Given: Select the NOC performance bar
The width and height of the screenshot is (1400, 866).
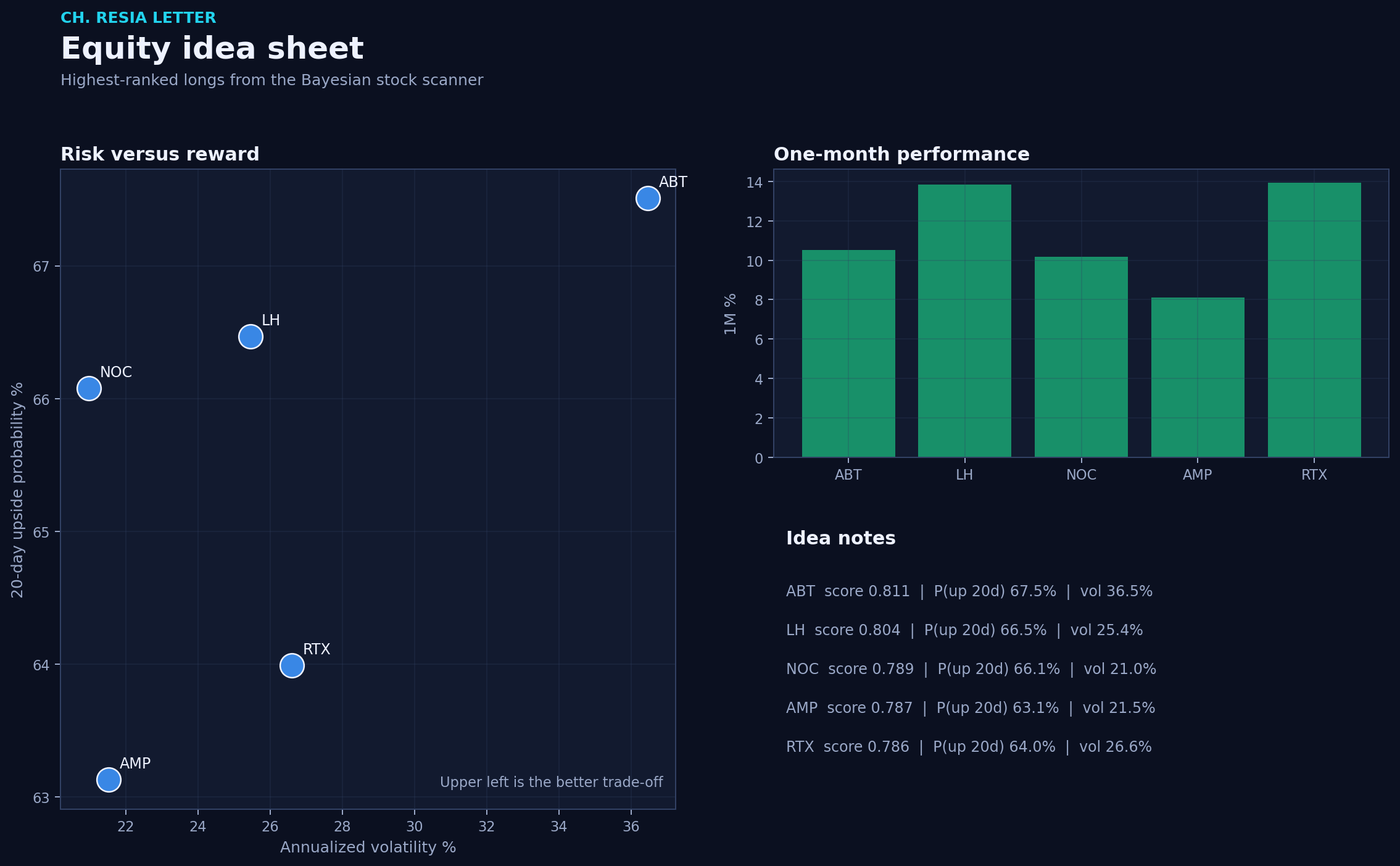Looking at the screenshot, I should point(1081,357).
